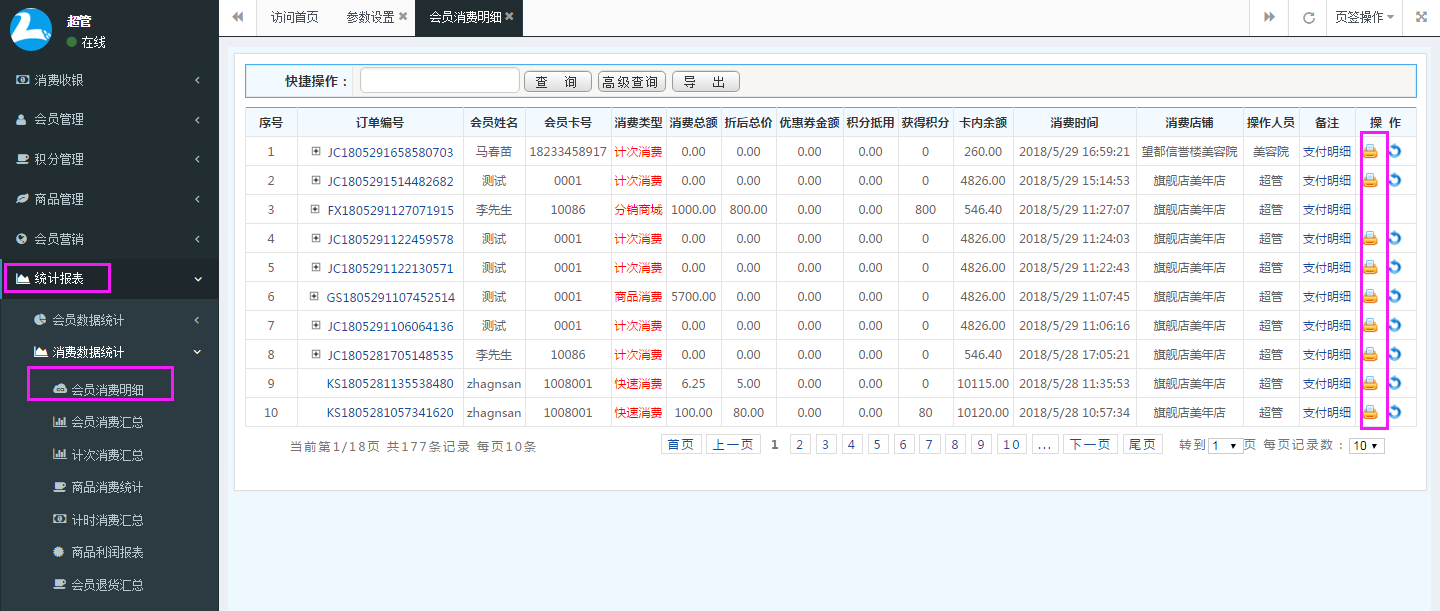
Task: Go to 下一页 next page
Action: [x=1089, y=445]
